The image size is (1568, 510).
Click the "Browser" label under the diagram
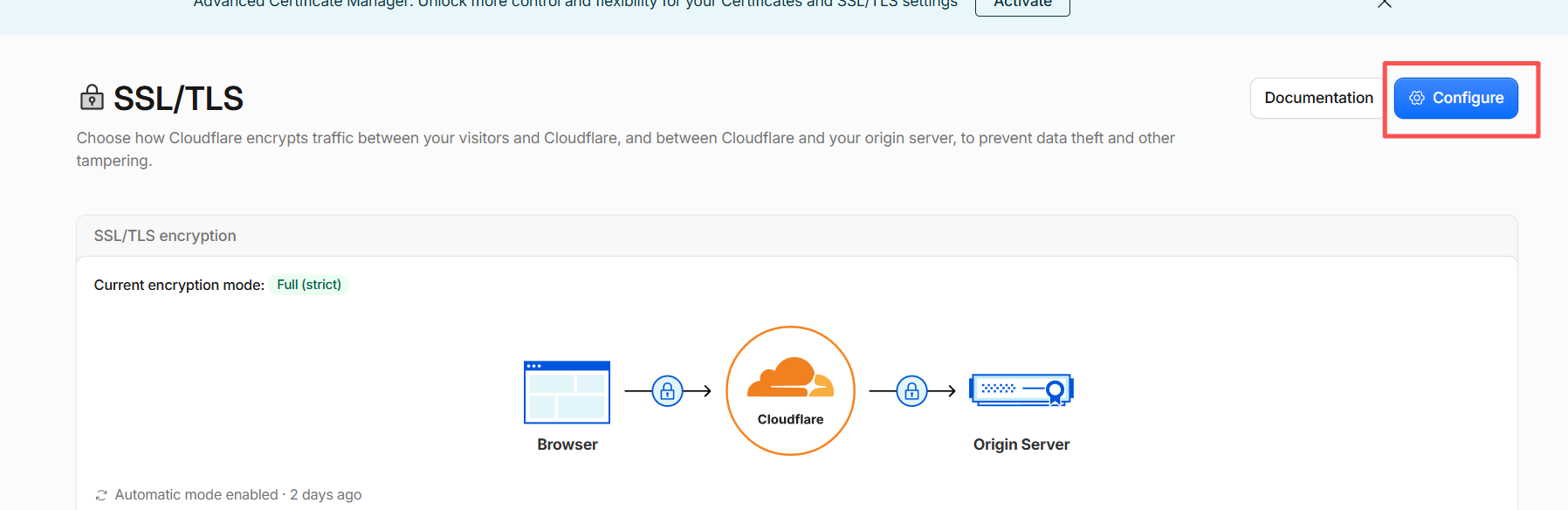(567, 445)
